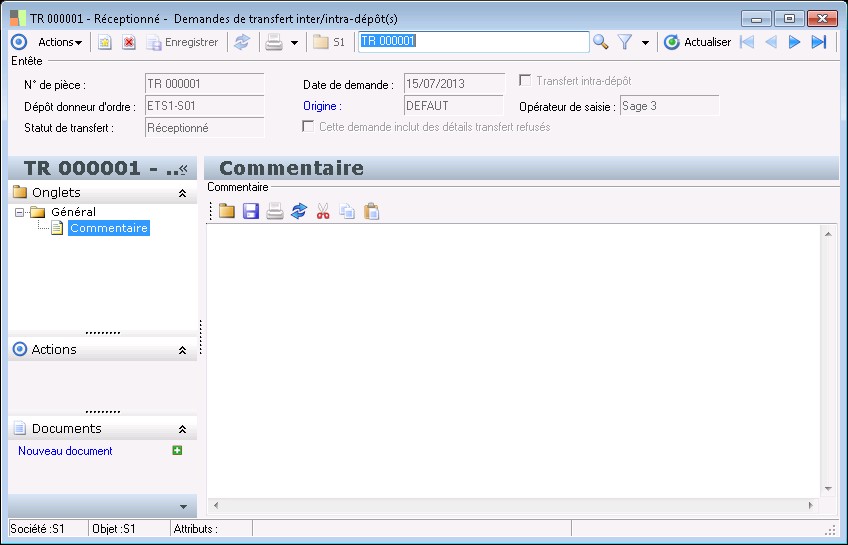This screenshot has width=848, height=545.
Task: Click the delete record red X icon
Action: 129,42
